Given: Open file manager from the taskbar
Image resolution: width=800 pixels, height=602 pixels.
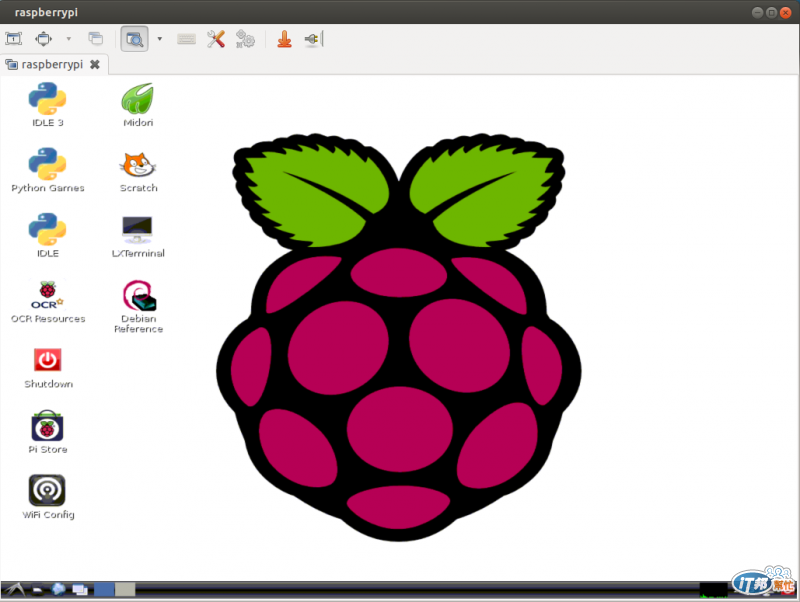Looking at the screenshot, I should [x=37, y=590].
